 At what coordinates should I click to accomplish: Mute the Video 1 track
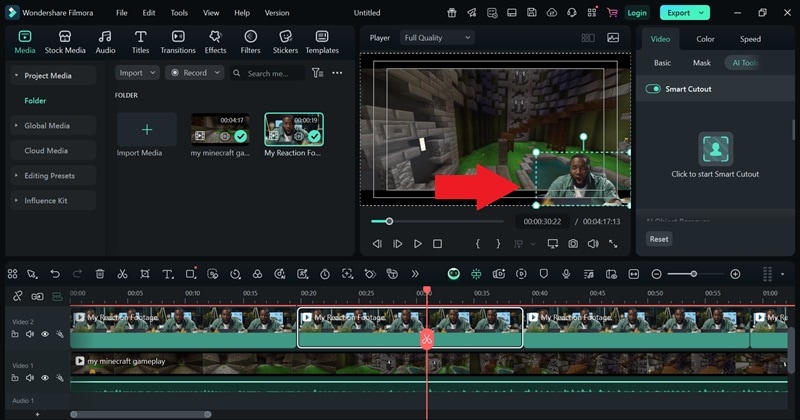[x=30, y=378]
